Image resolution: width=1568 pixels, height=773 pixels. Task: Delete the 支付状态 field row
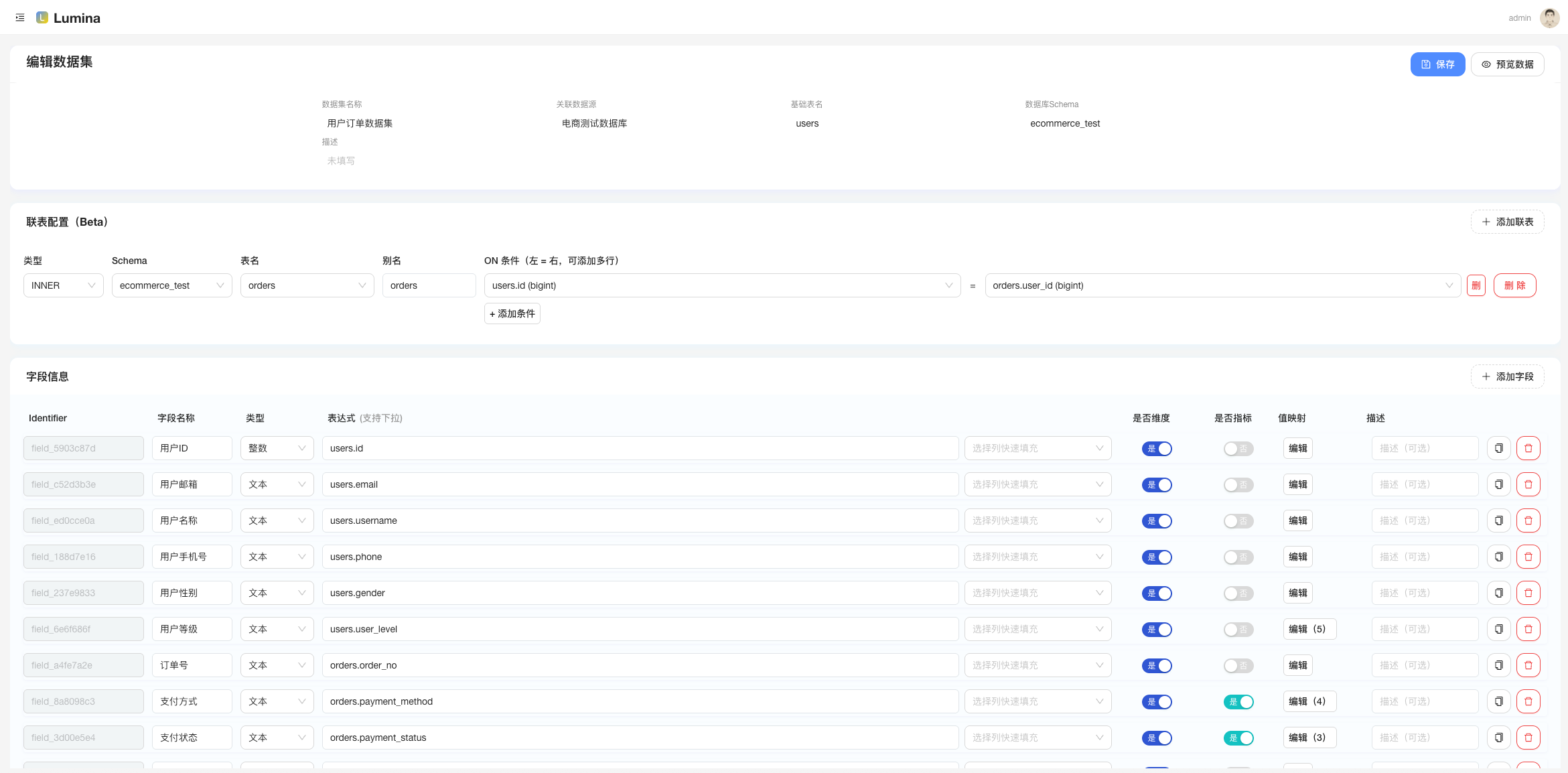(x=1528, y=737)
